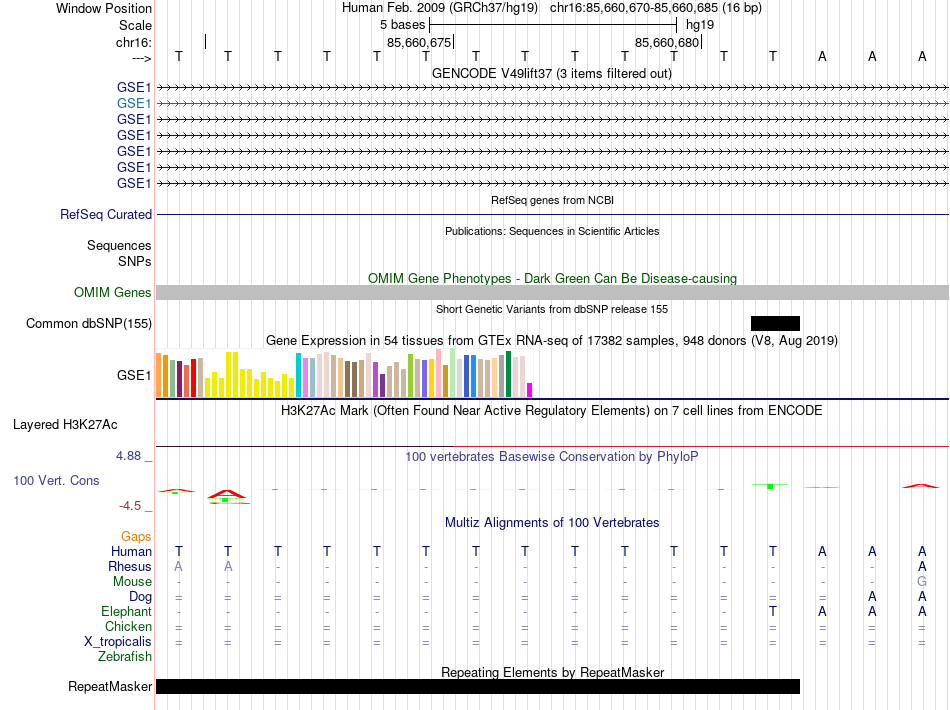Click the H3K27Ac Mark track title
The height and width of the screenshot is (710, 950).
pos(552,411)
